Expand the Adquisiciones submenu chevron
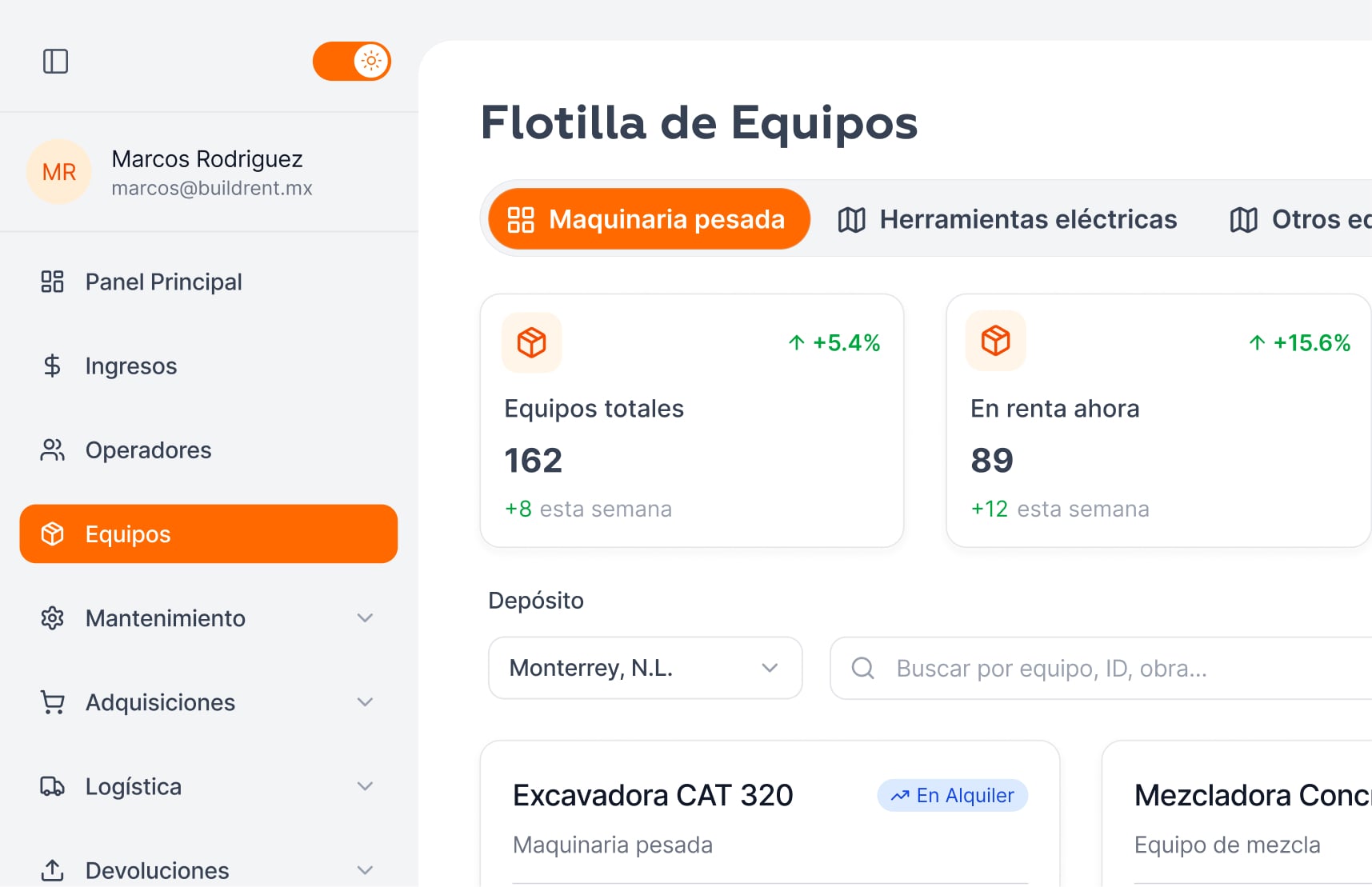 365,702
